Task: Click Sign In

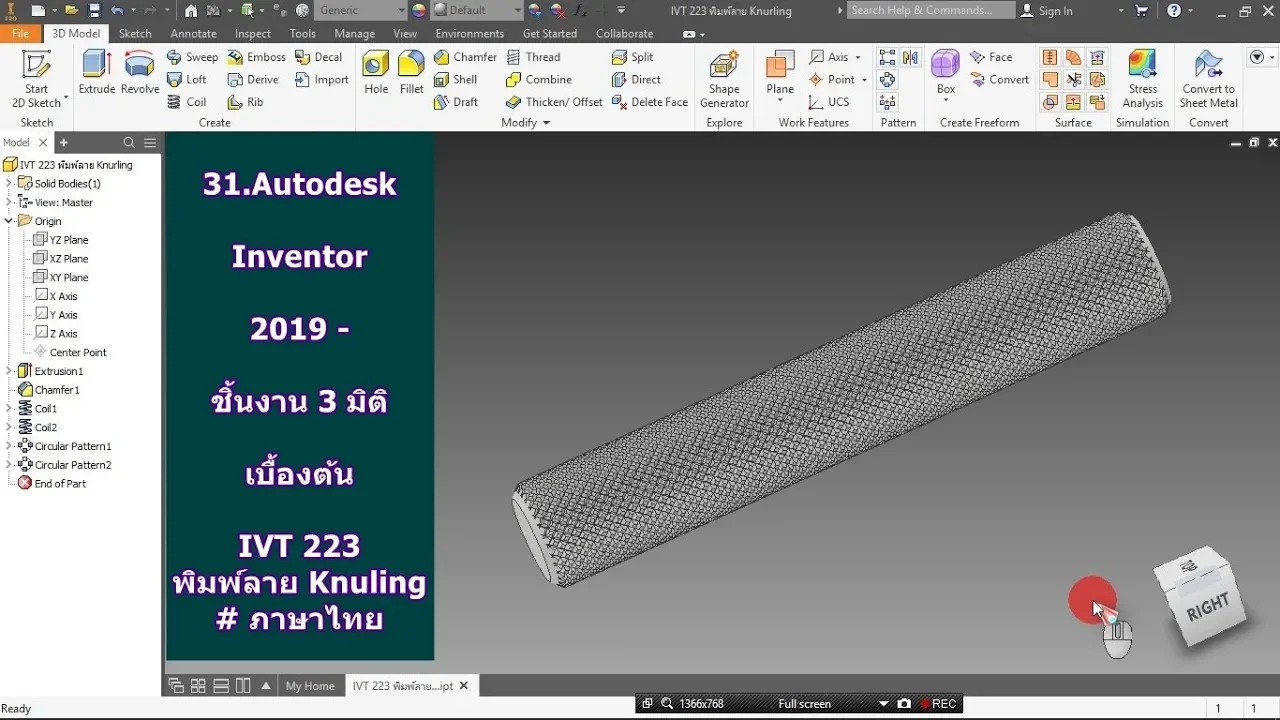Action: tap(1046, 11)
